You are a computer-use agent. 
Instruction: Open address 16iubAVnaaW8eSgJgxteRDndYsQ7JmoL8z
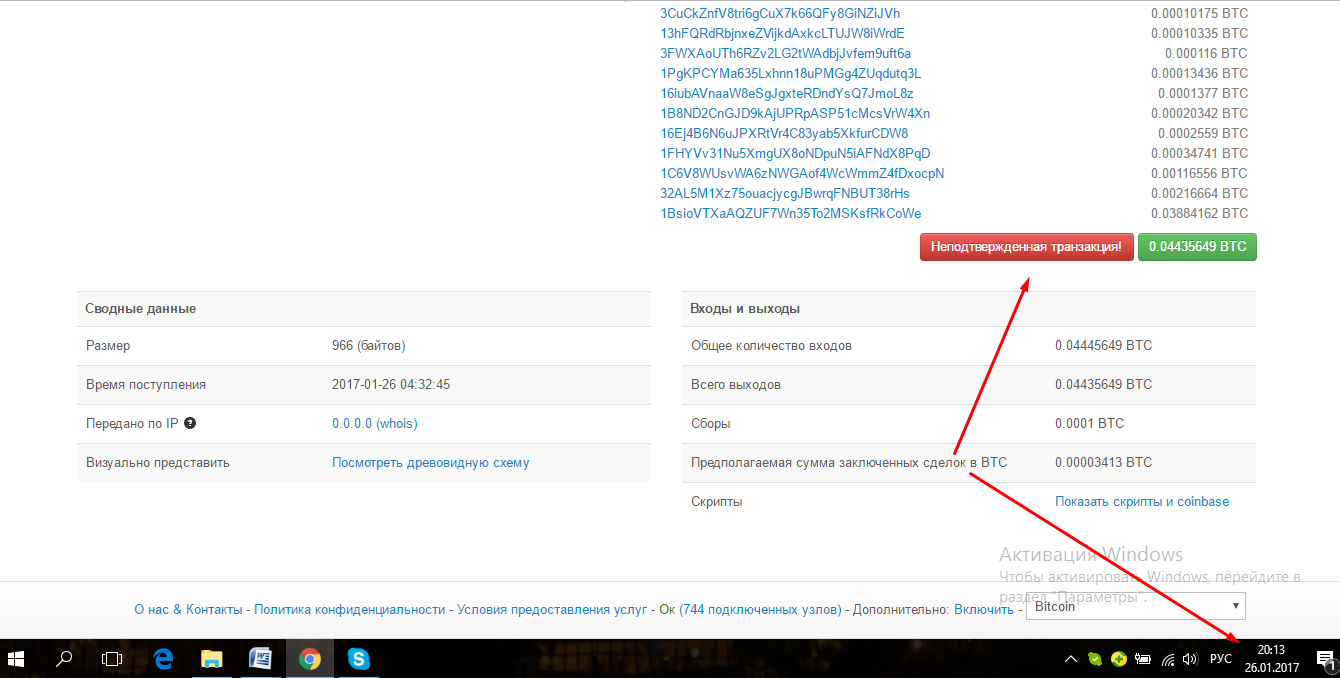[x=786, y=94]
